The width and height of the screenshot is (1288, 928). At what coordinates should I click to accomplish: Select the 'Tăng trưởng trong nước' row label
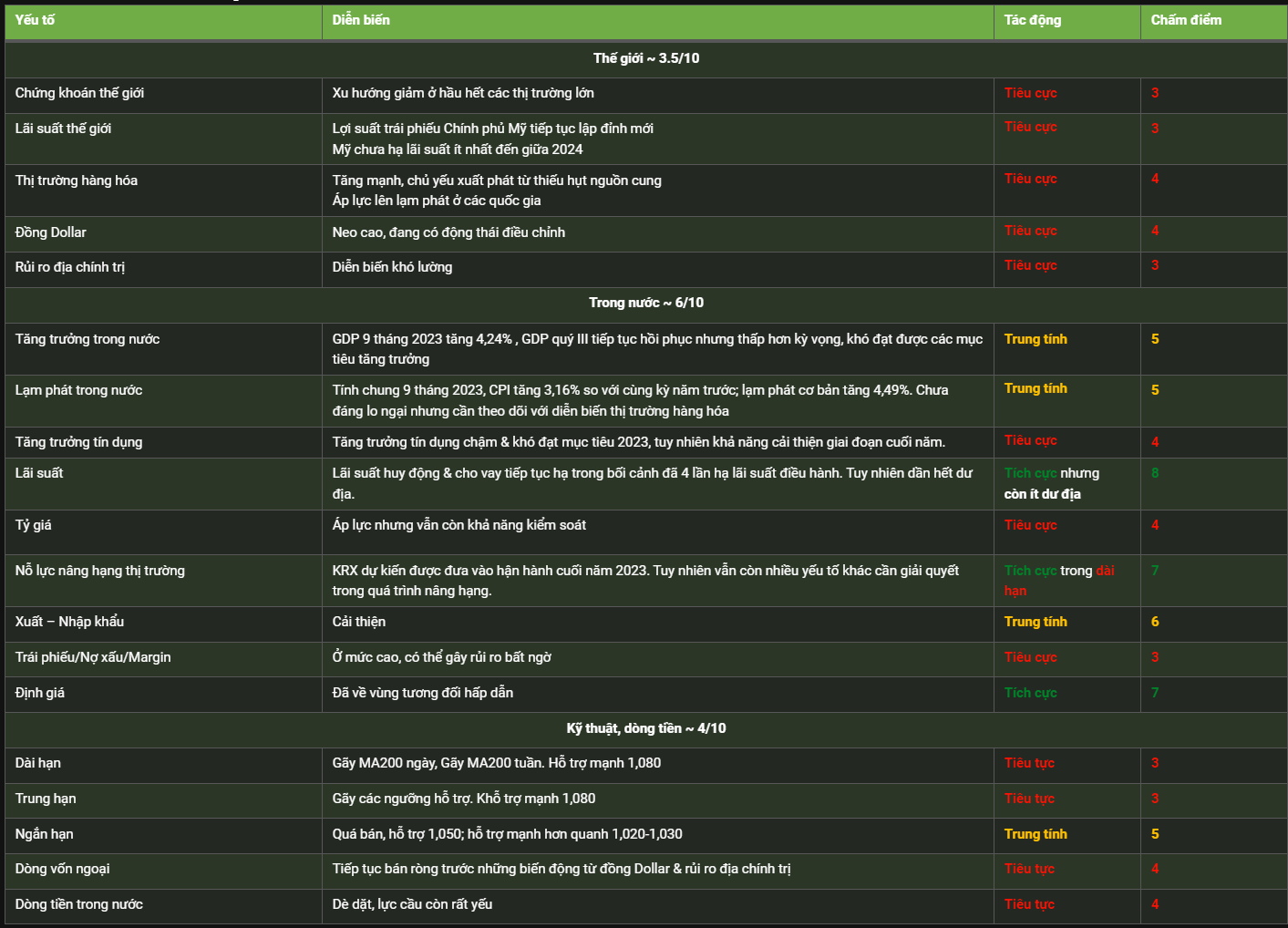(88, 339)
